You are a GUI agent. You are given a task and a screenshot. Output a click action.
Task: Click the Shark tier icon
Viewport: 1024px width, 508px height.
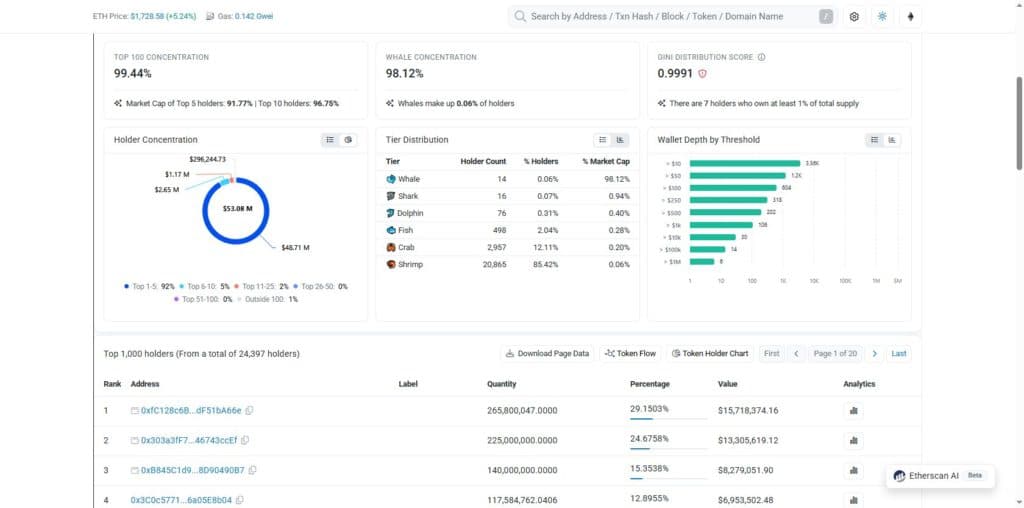391,196
